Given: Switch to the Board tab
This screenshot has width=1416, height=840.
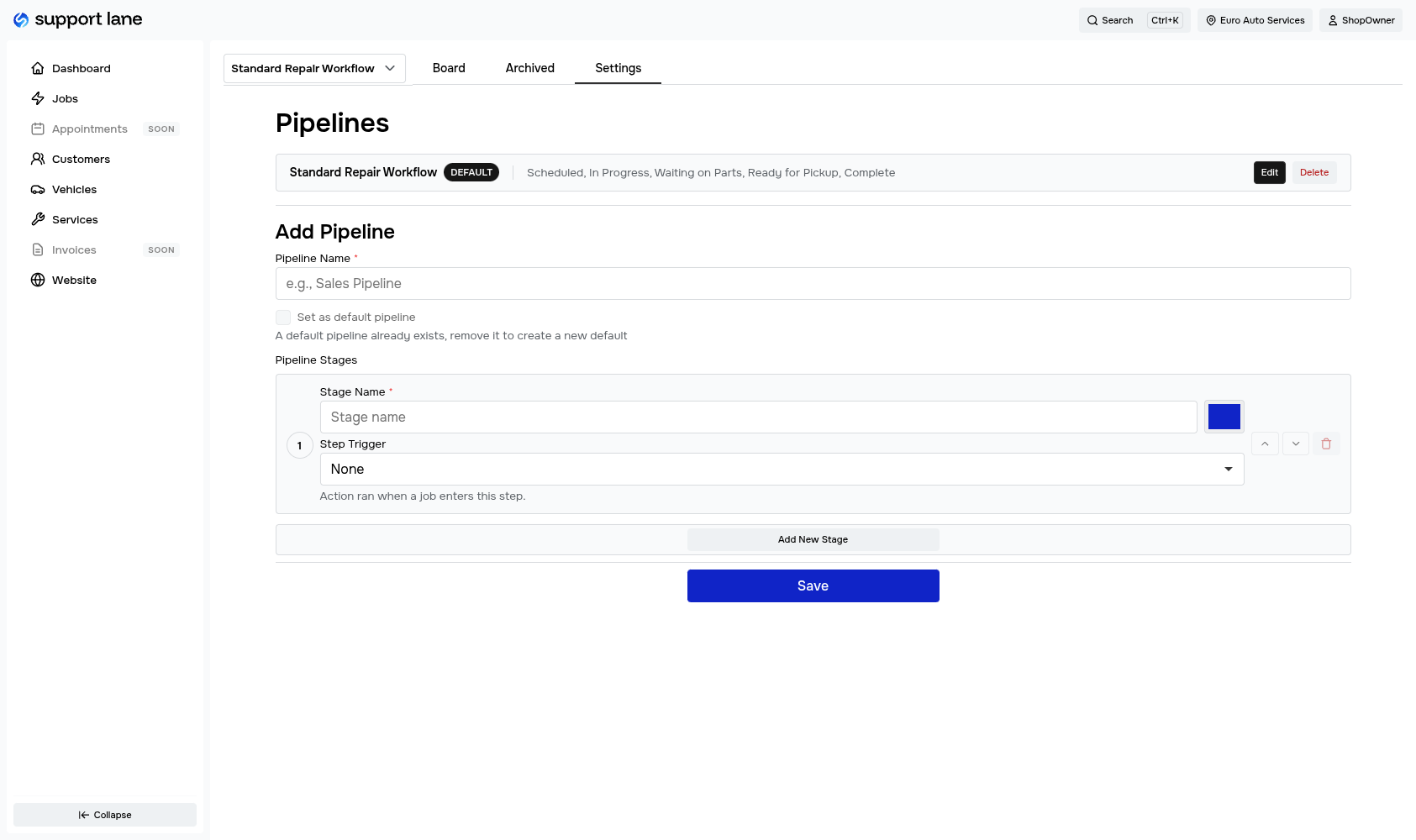Looking at the screenshot, I should tap(449, 68).
